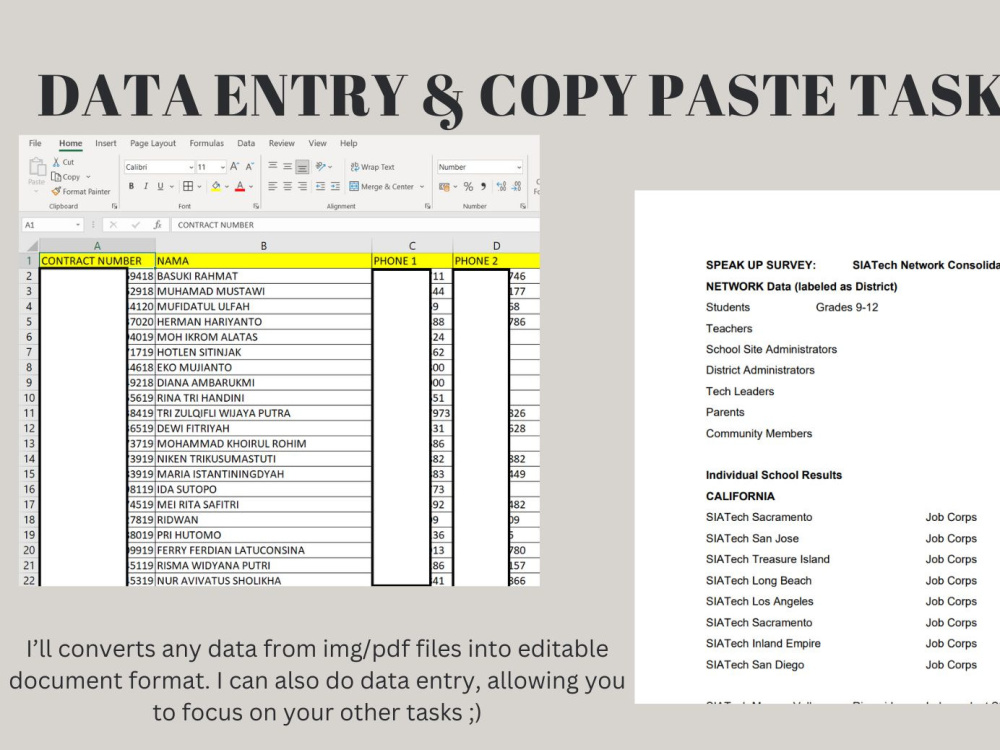Select Middle Align icon
Image resolution: width=1000 pixels, height=750 pixels.
click(288, 166)
